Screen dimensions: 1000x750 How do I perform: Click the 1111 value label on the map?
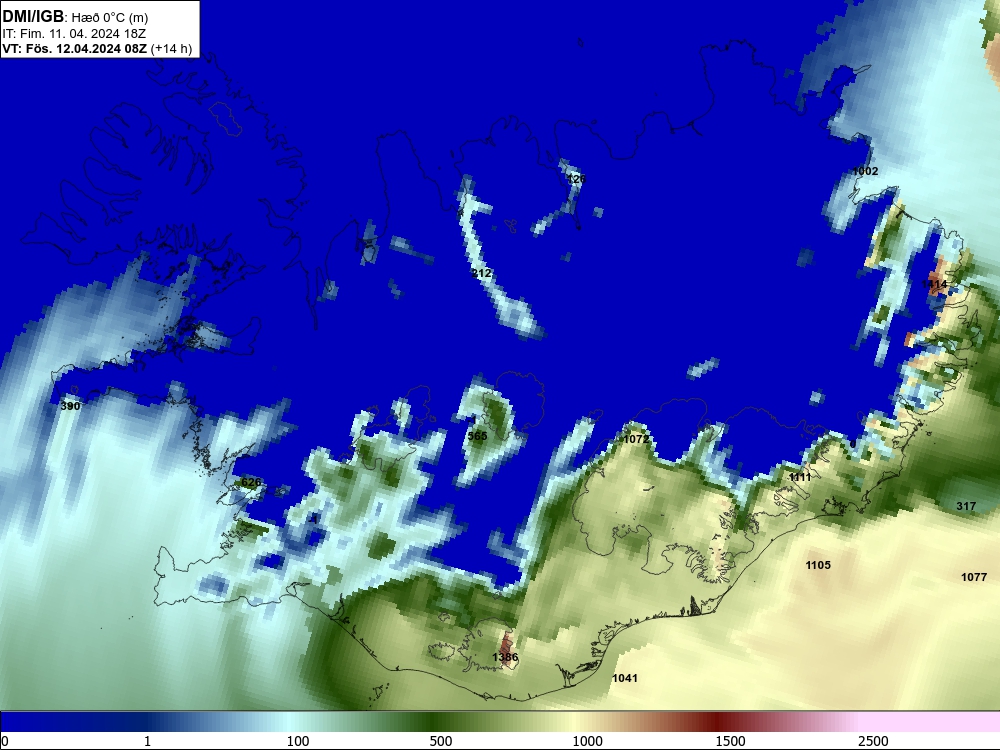tap(800, 477)
